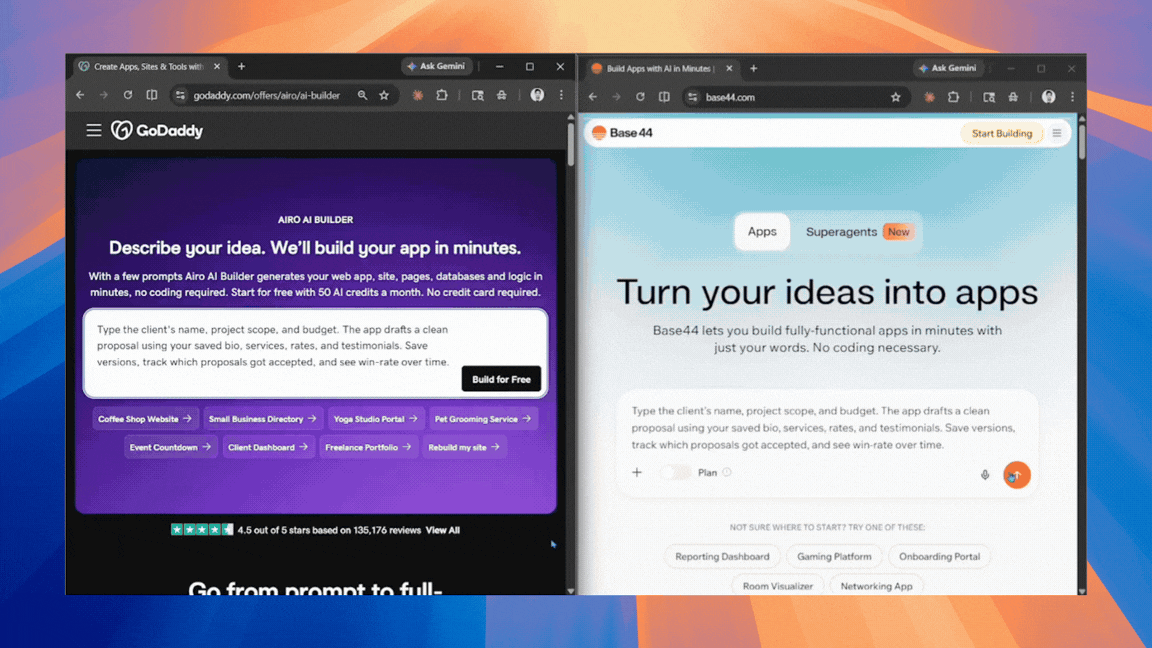
Task: Click Base44 page vertical scrollbar
Action: point(1081,141)
